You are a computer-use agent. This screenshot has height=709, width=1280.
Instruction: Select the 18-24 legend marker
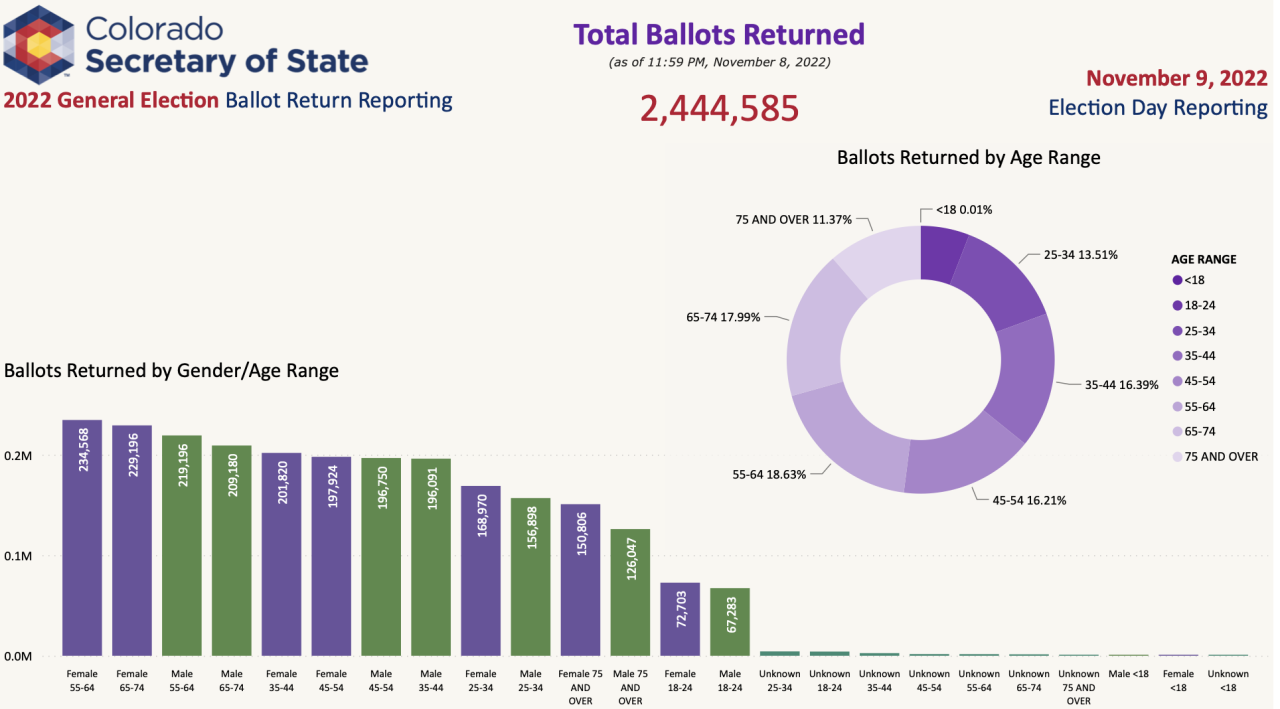(1178, 306)
